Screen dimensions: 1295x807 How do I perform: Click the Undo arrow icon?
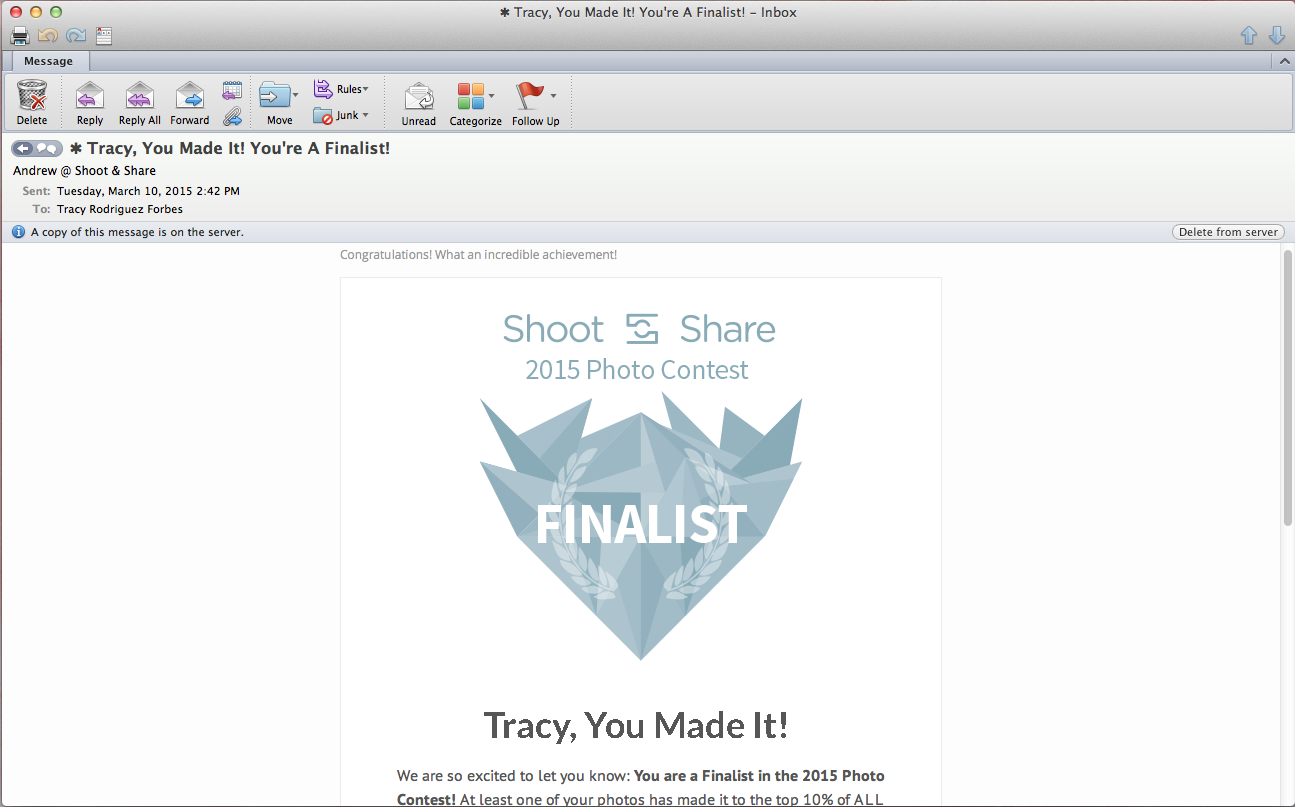[x=48, y=36]
